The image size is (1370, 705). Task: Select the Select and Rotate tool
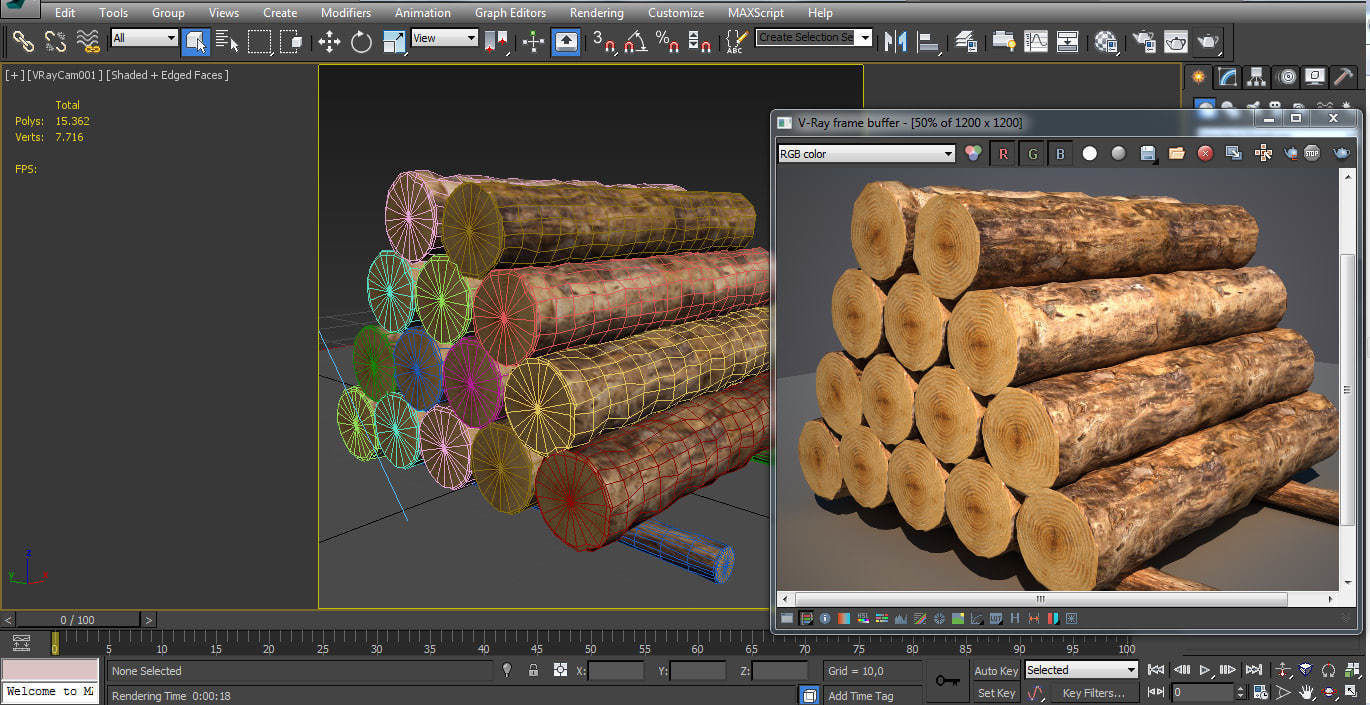tap(361, 41)
